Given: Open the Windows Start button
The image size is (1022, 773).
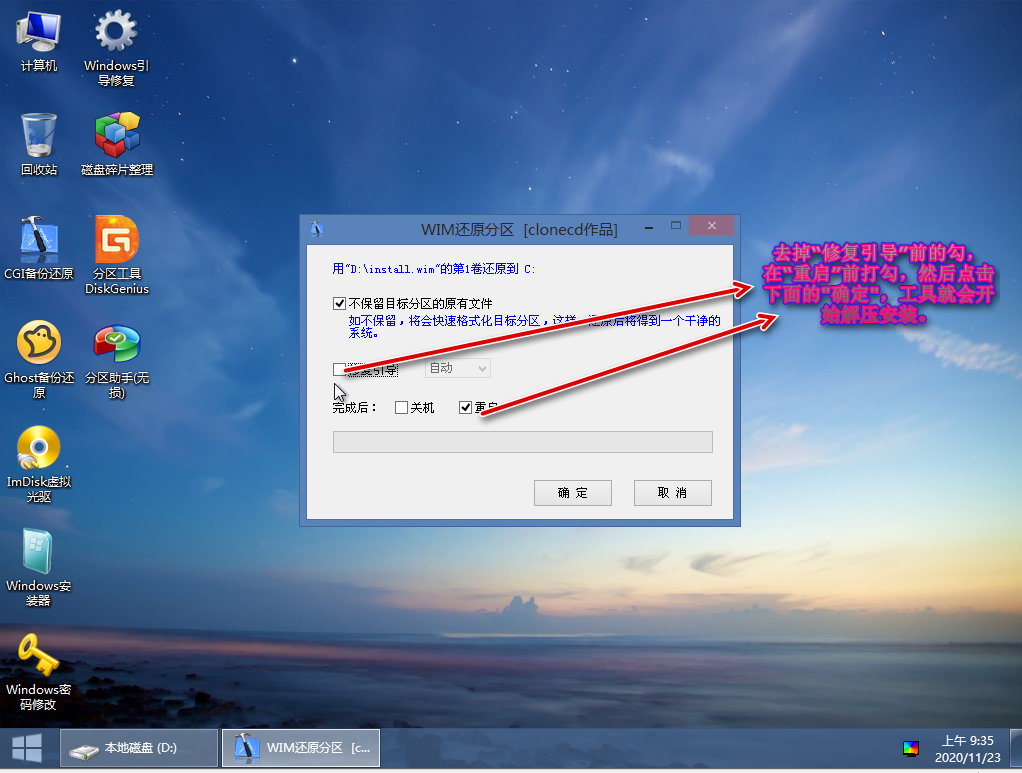Looking at the screenshot, I should click(26, 748).
